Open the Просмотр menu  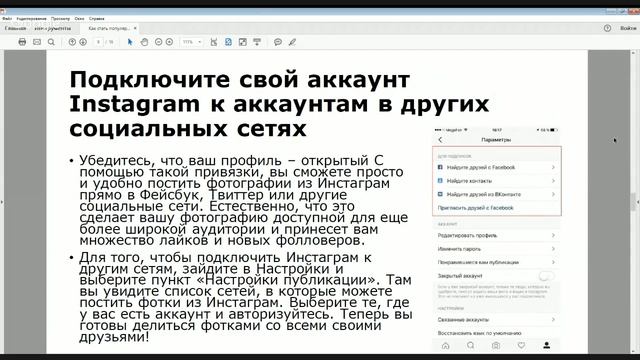click(60, 18)
